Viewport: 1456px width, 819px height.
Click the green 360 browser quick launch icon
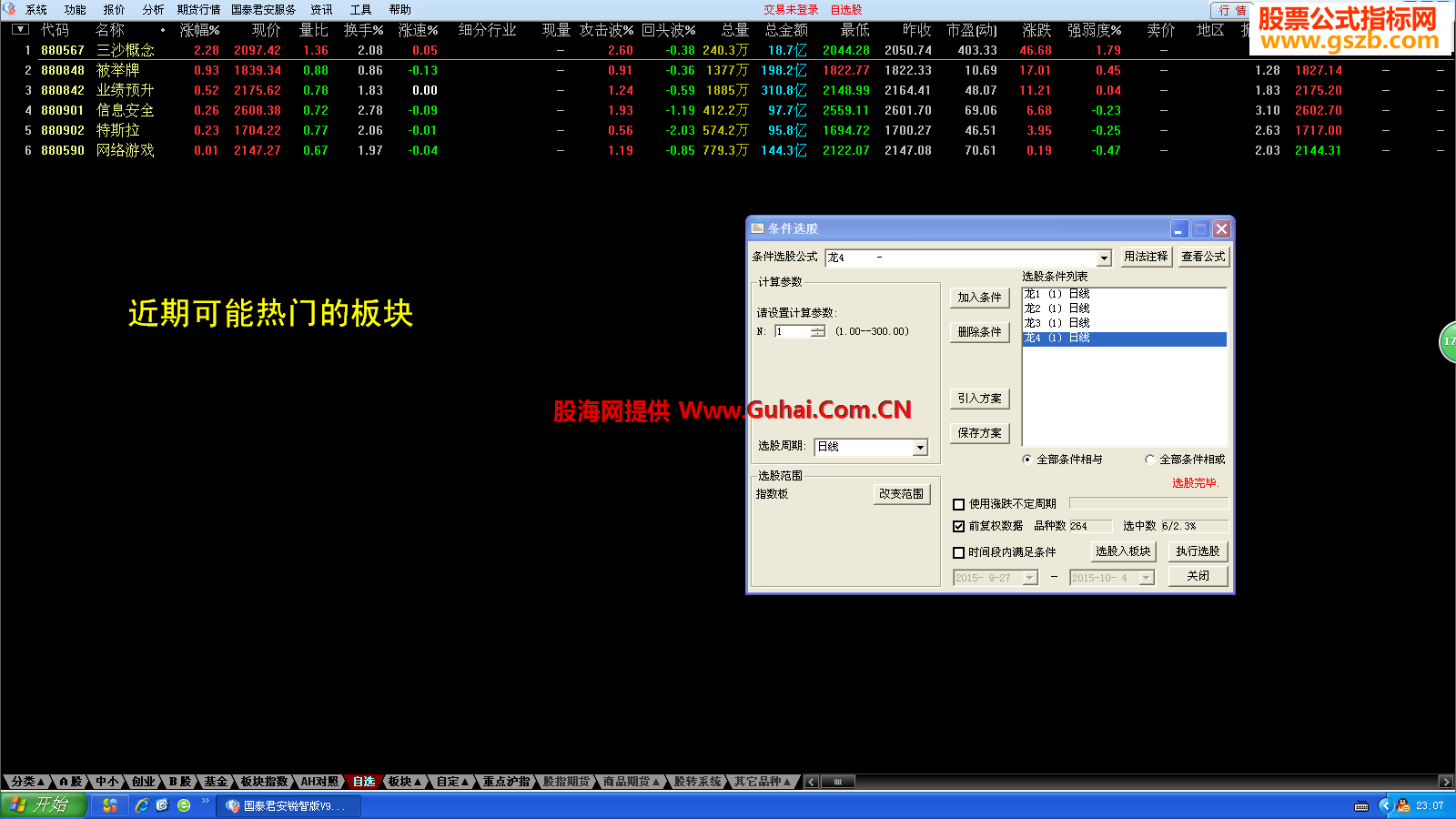pyautogui.click(x=184, y=805)
